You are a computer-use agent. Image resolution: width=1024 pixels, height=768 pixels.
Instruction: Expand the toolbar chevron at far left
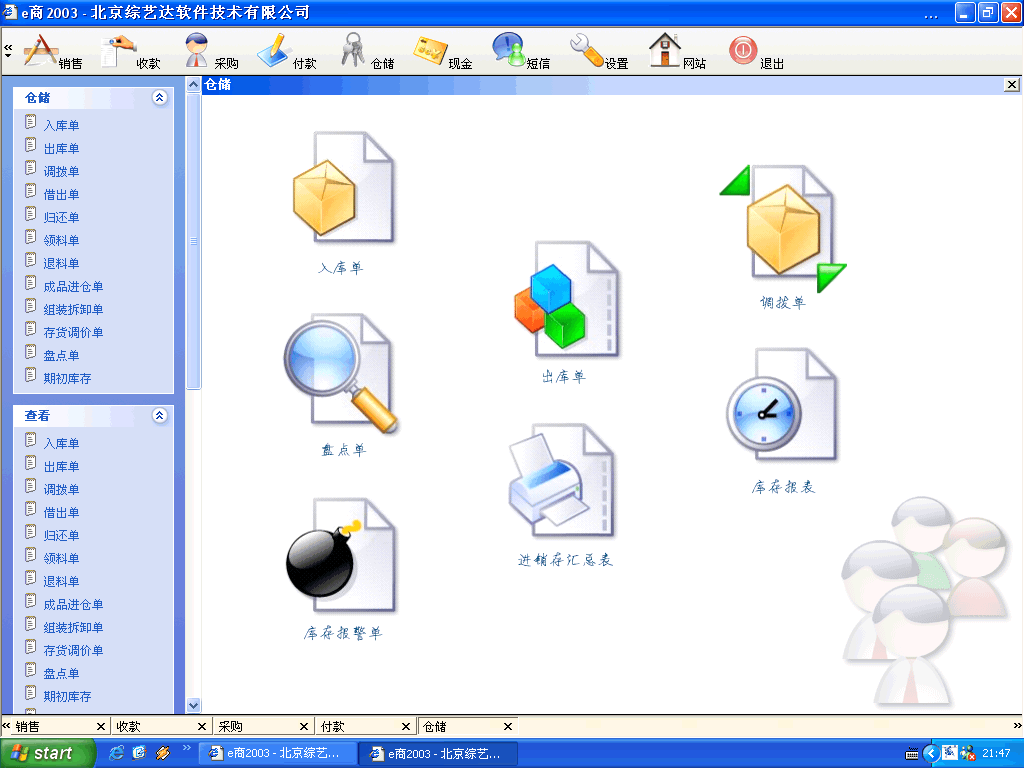point(8,50)
